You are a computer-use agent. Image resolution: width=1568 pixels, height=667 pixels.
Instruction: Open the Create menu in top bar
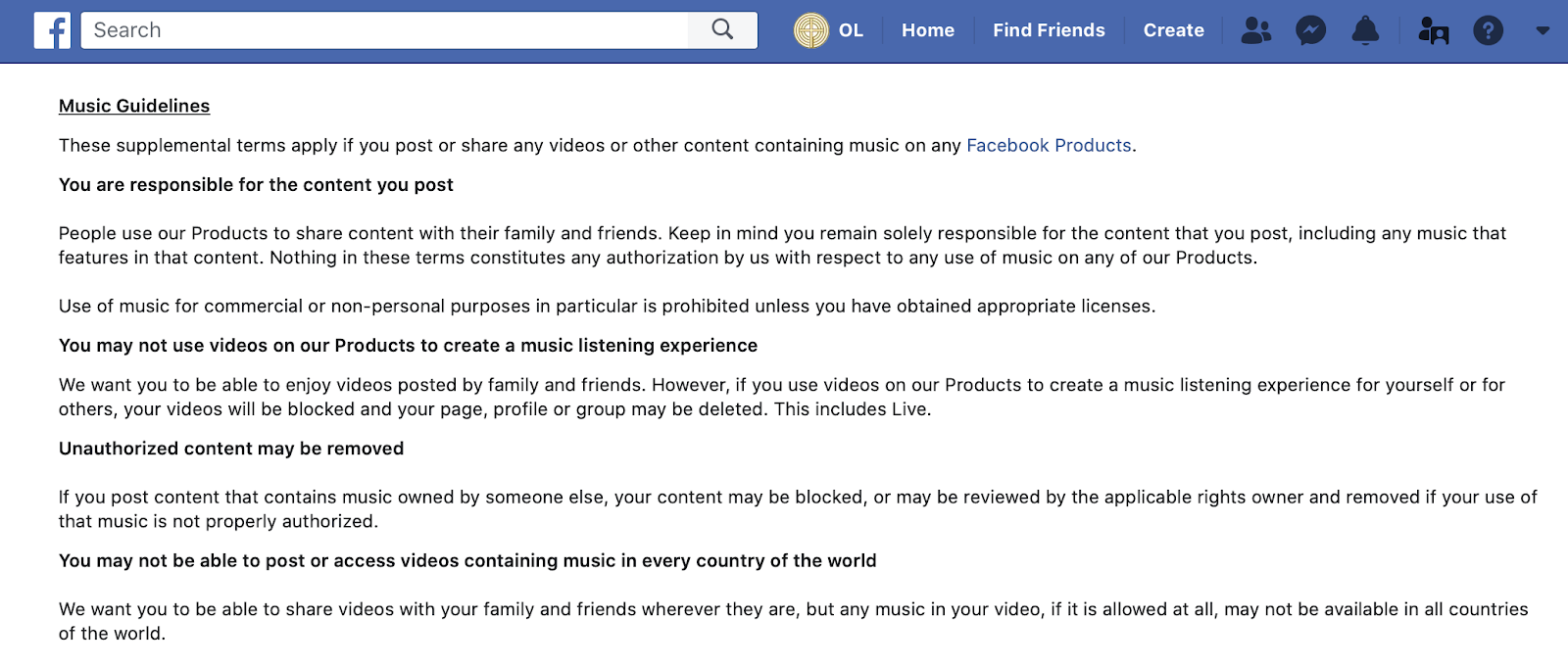[1173, 30]
